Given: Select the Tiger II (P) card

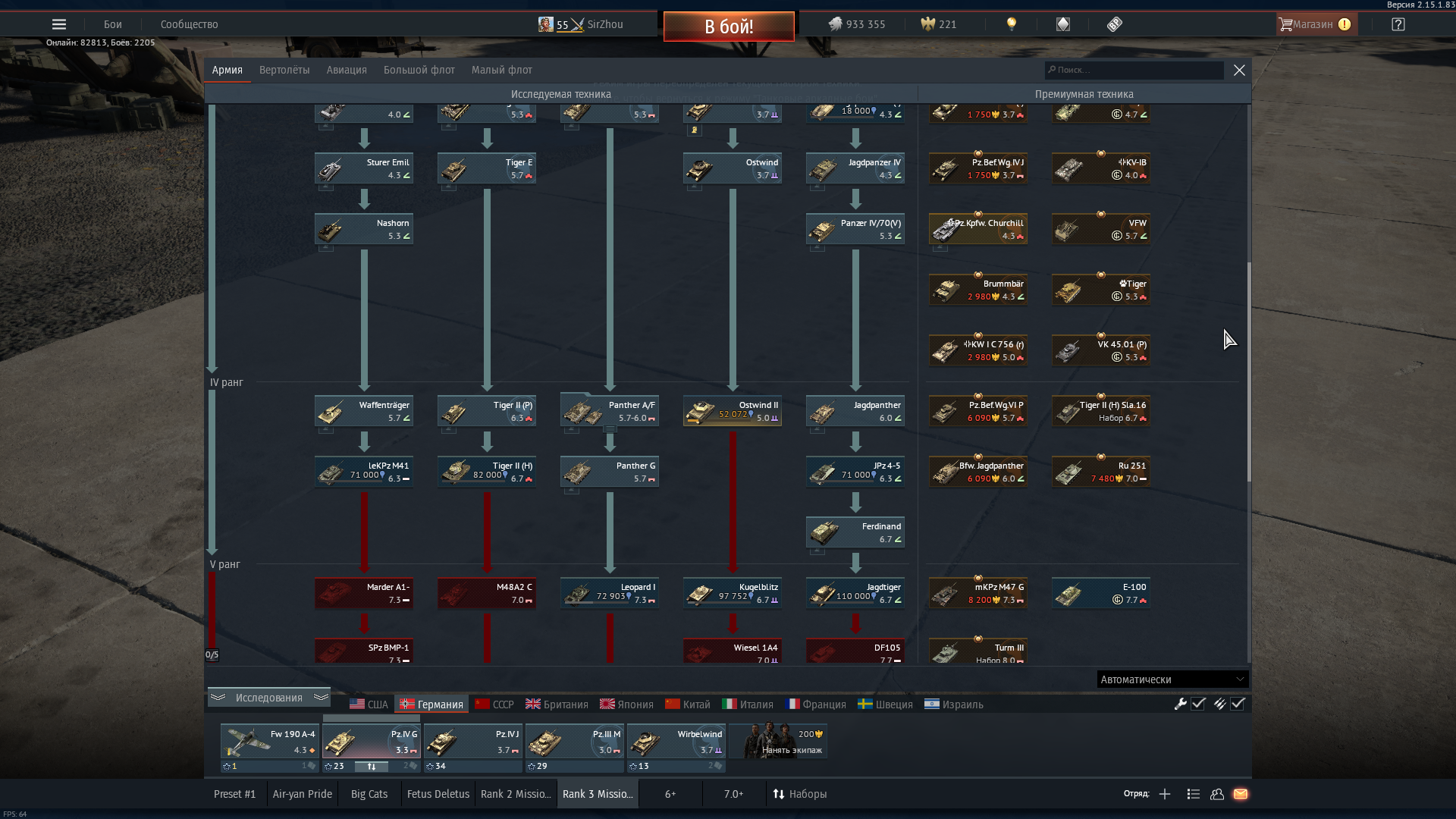Looking at the screenshot, I should pos(487,411).
